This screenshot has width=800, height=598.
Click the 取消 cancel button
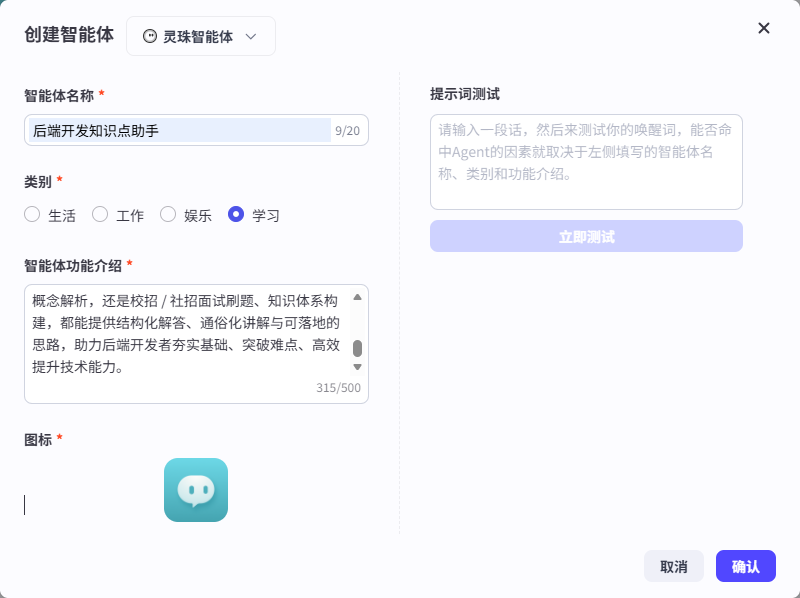click(673, 566)
